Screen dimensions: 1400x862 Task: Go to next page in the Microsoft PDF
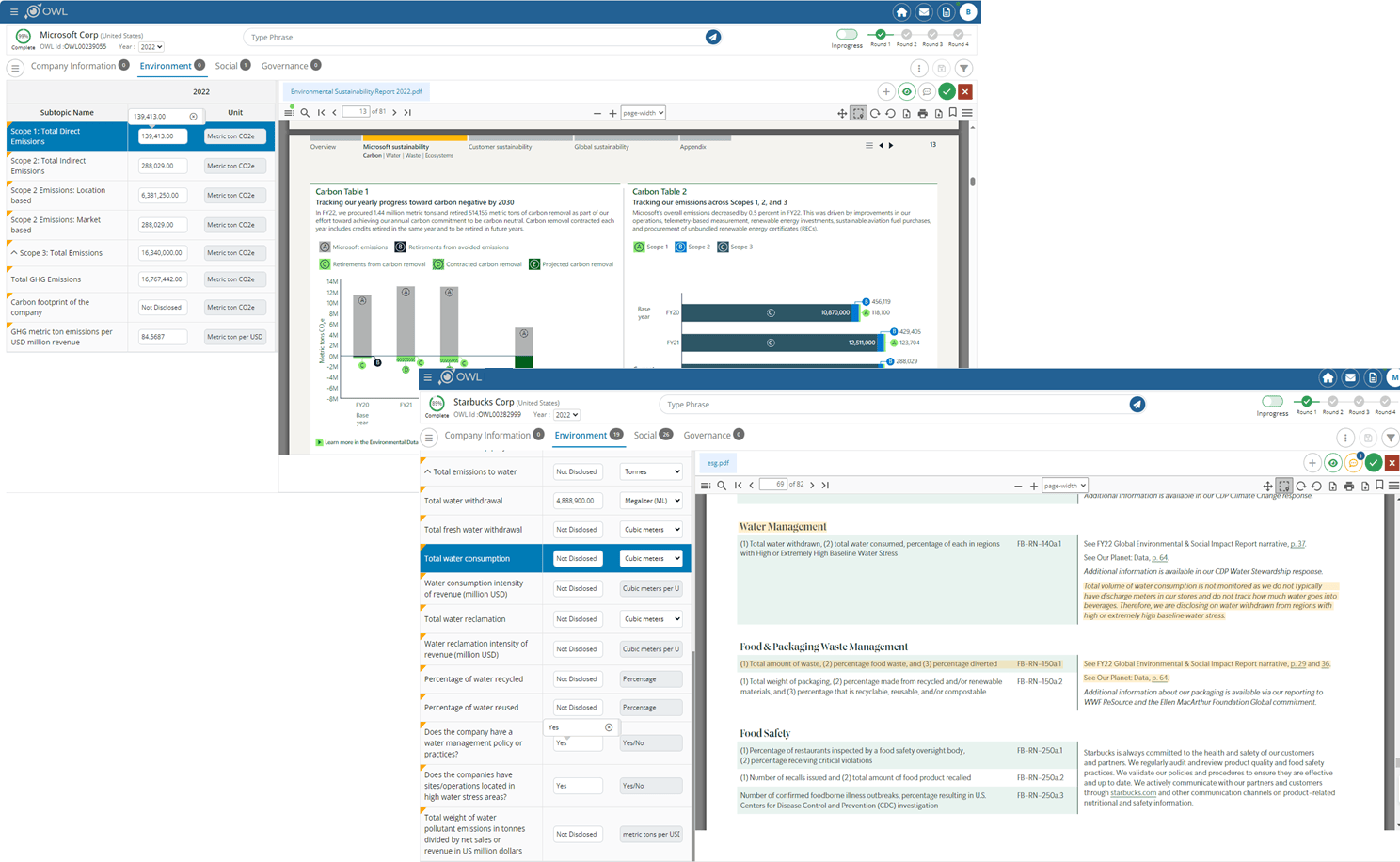394,112
